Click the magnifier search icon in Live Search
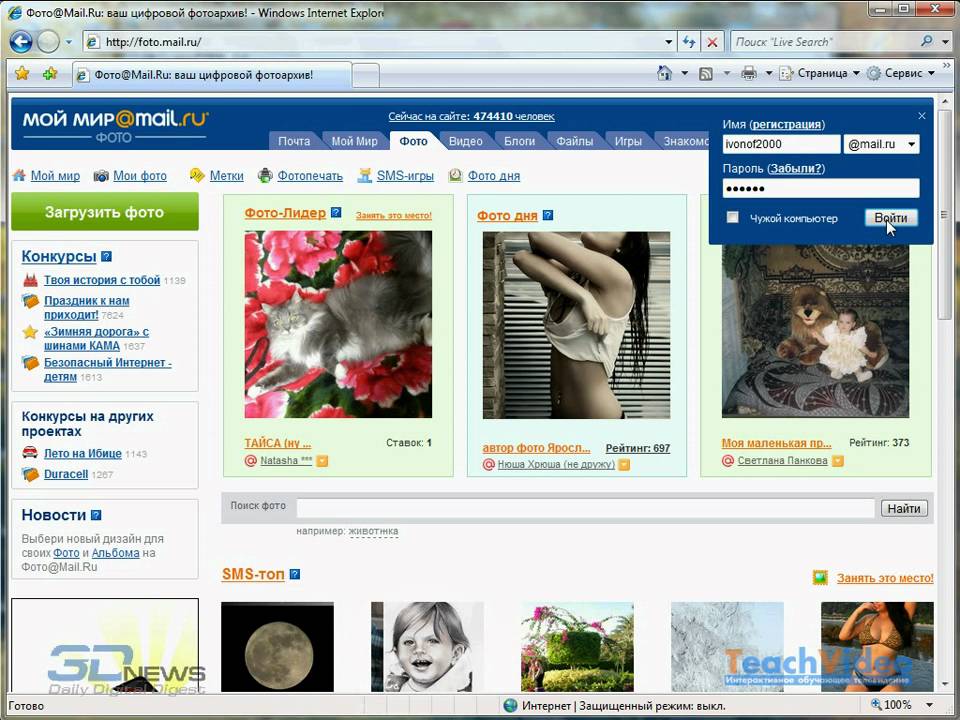960x720 pixels. [x=926, y=42]
